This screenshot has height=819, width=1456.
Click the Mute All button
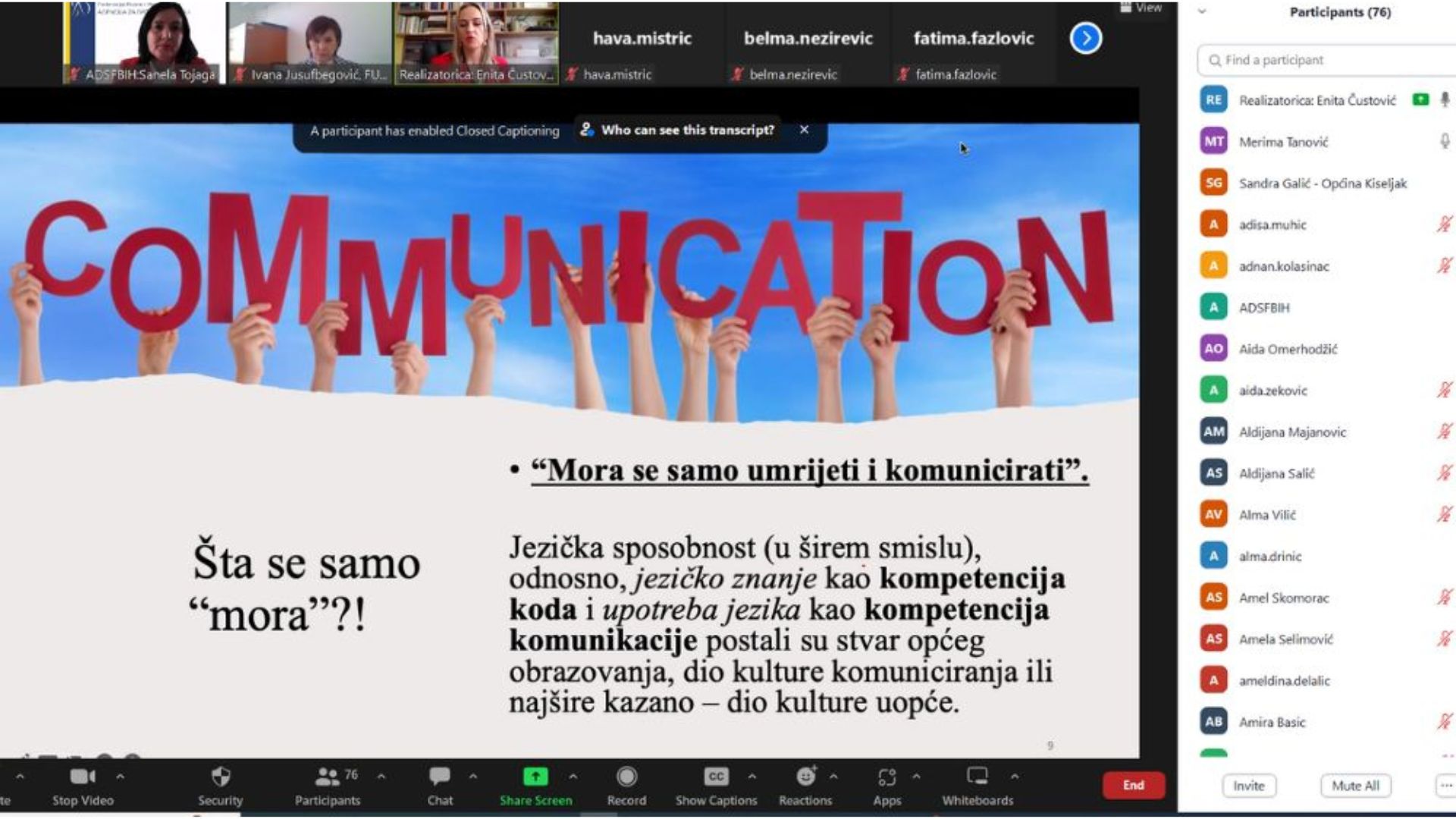pyautogui.click(x=1355, y=786)
